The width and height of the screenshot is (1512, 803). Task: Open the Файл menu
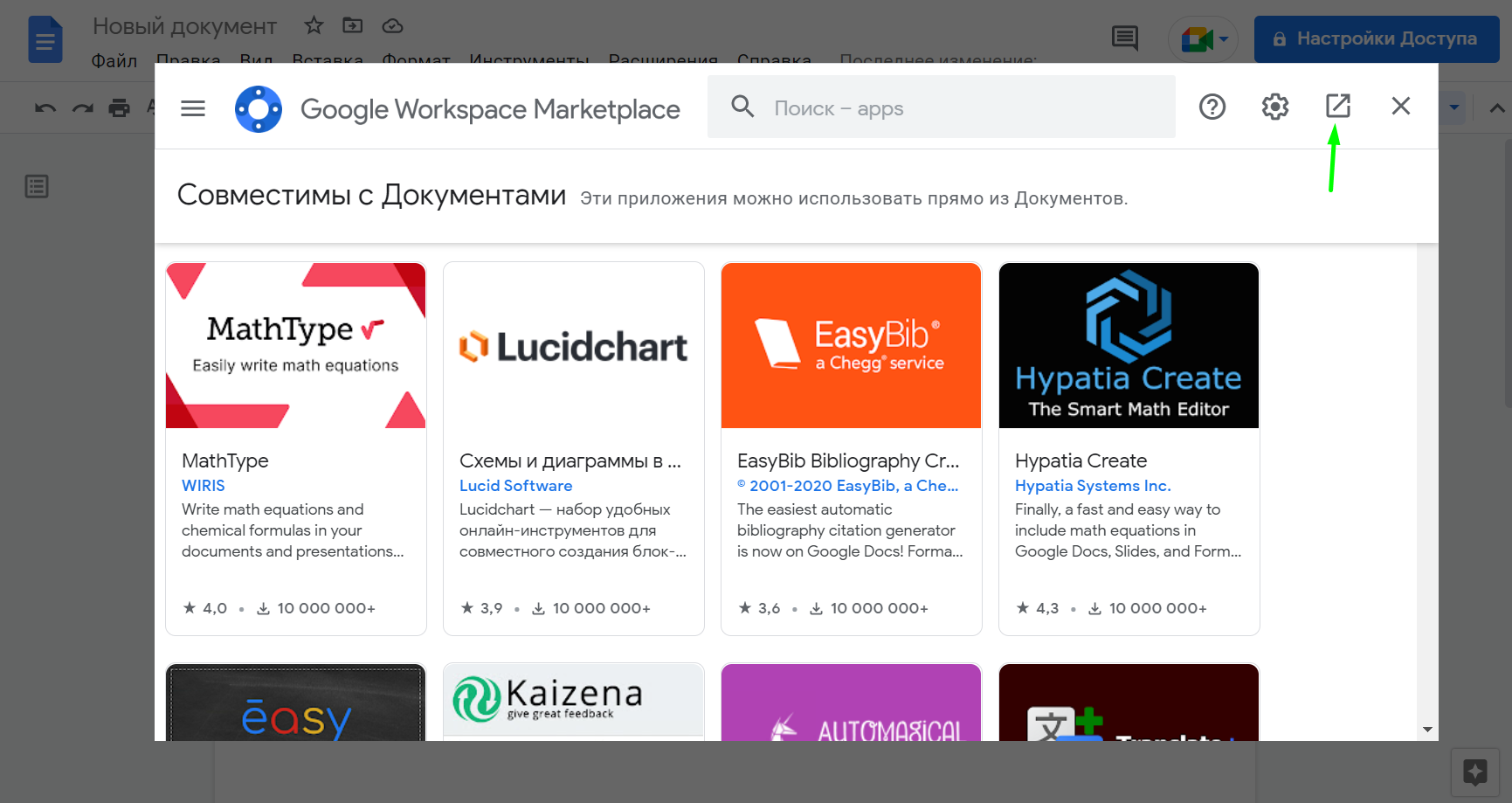coord(114,60)
